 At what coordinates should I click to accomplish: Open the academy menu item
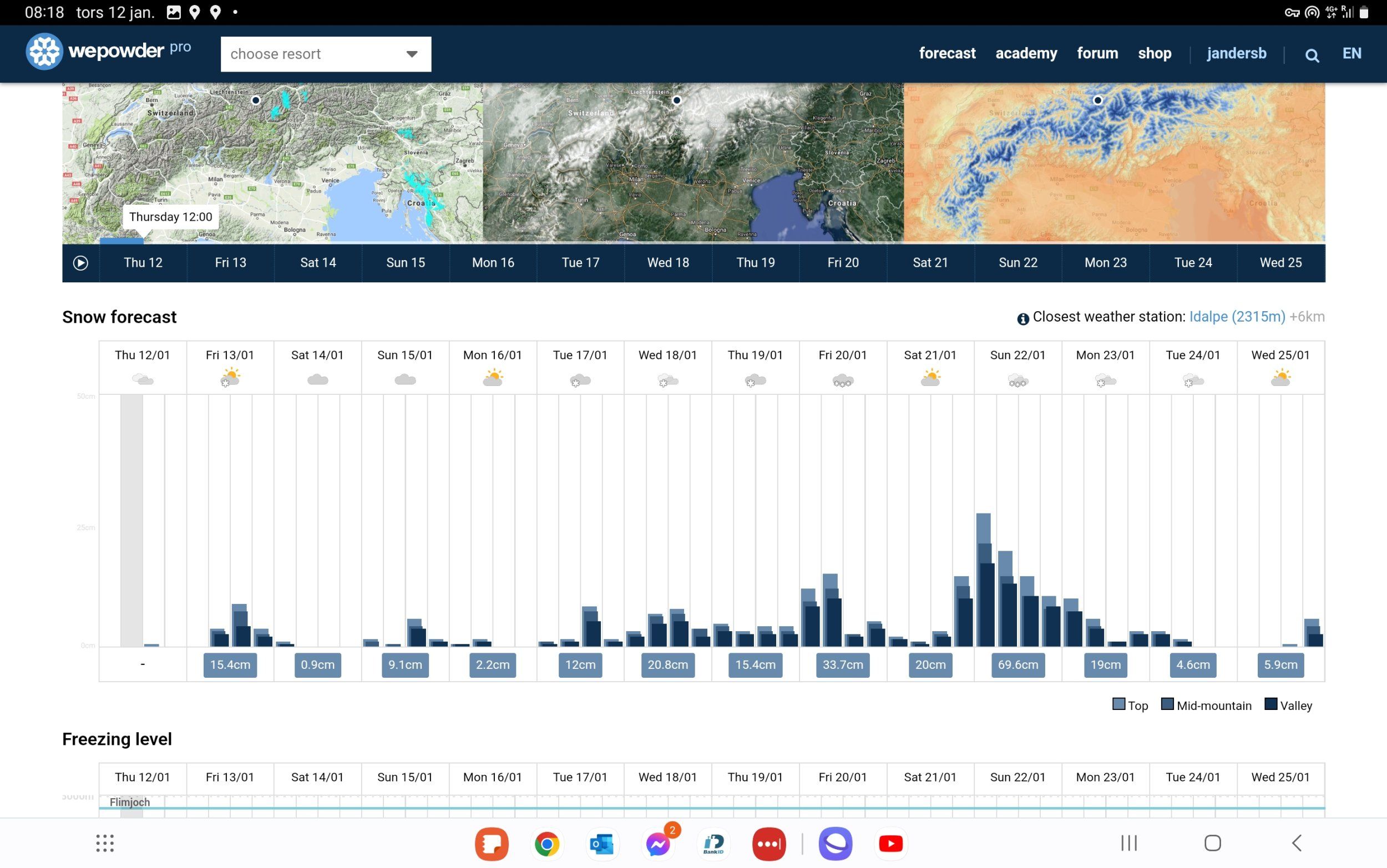(x=1026, y=53)
